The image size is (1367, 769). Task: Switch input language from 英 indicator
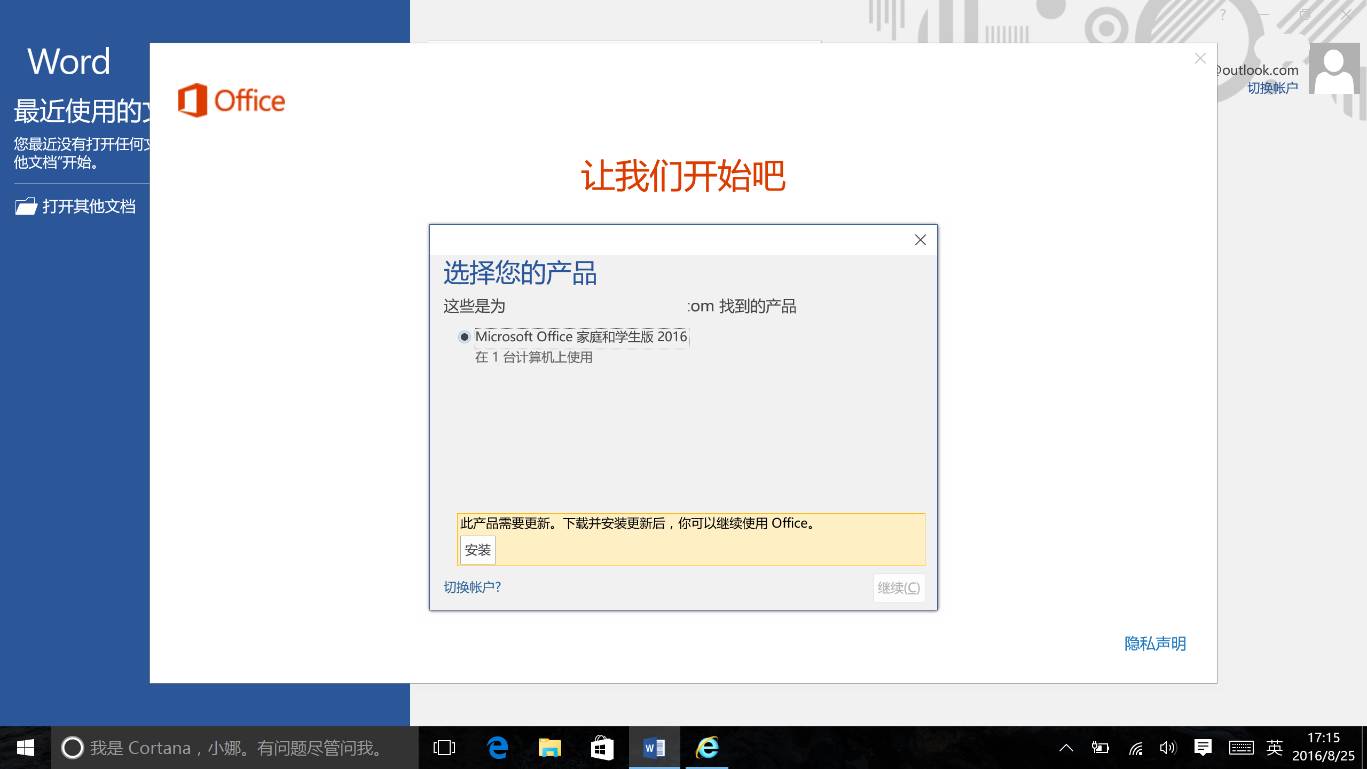1274,747
